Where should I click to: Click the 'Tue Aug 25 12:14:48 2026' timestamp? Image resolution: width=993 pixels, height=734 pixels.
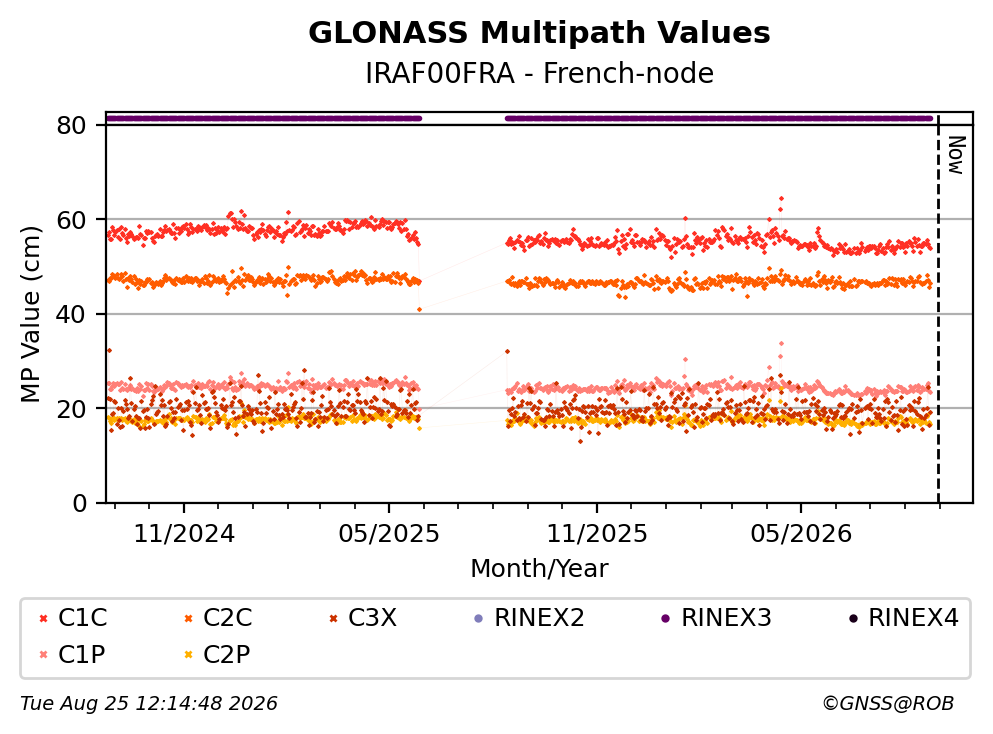(149, 704)
